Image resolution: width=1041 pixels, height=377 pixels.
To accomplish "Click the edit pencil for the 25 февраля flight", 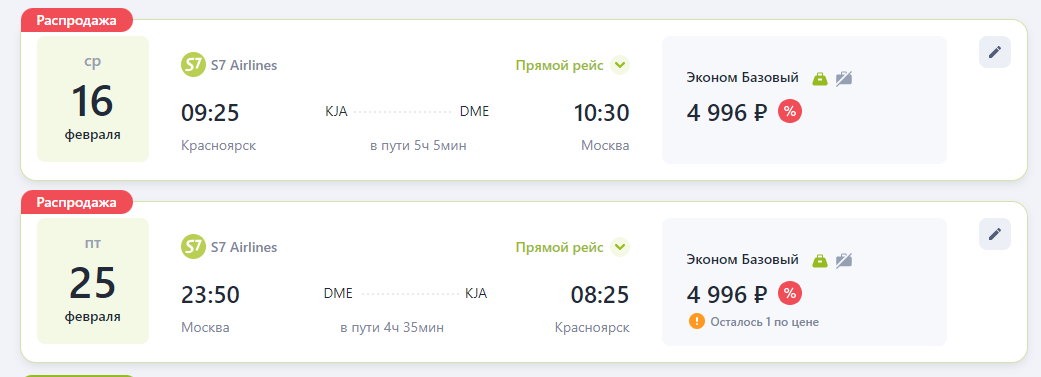I will click(995, 234).
